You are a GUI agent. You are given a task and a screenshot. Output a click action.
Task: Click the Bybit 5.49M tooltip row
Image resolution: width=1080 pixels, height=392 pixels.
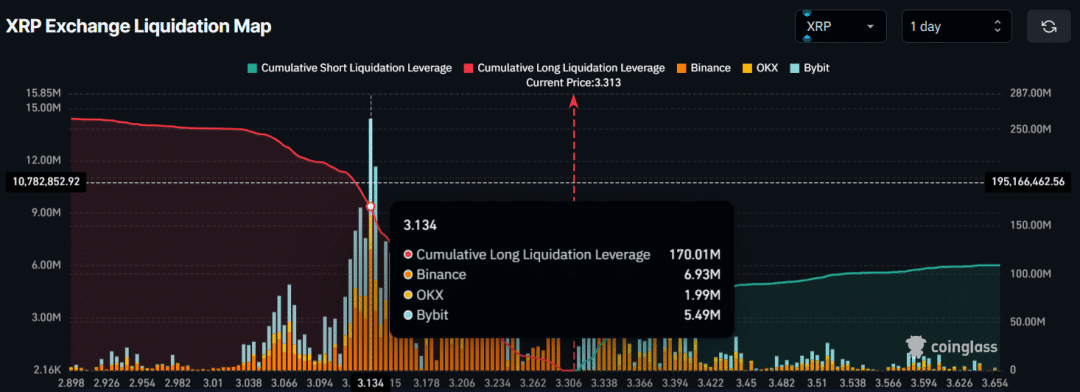pos(562,315)
